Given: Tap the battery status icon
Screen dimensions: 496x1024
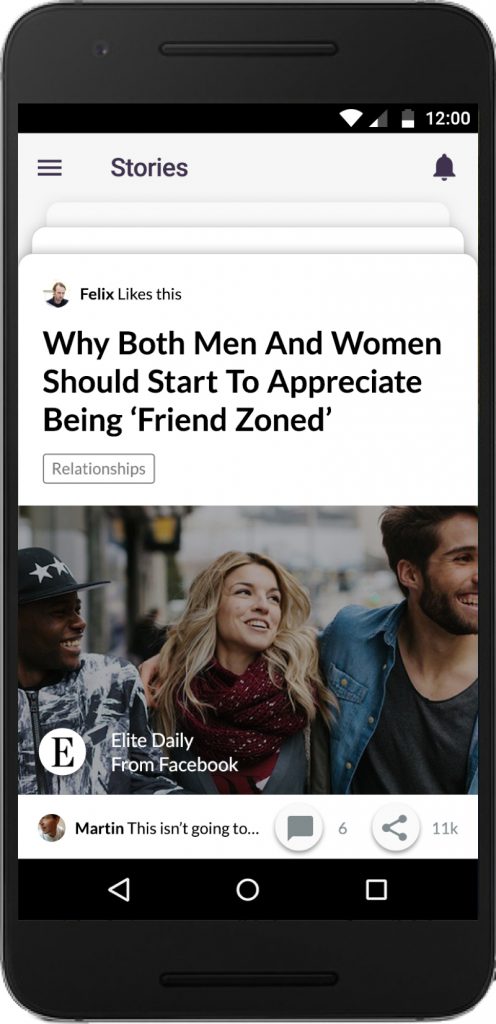Looking at the screenshot, I should pos(408,118).
